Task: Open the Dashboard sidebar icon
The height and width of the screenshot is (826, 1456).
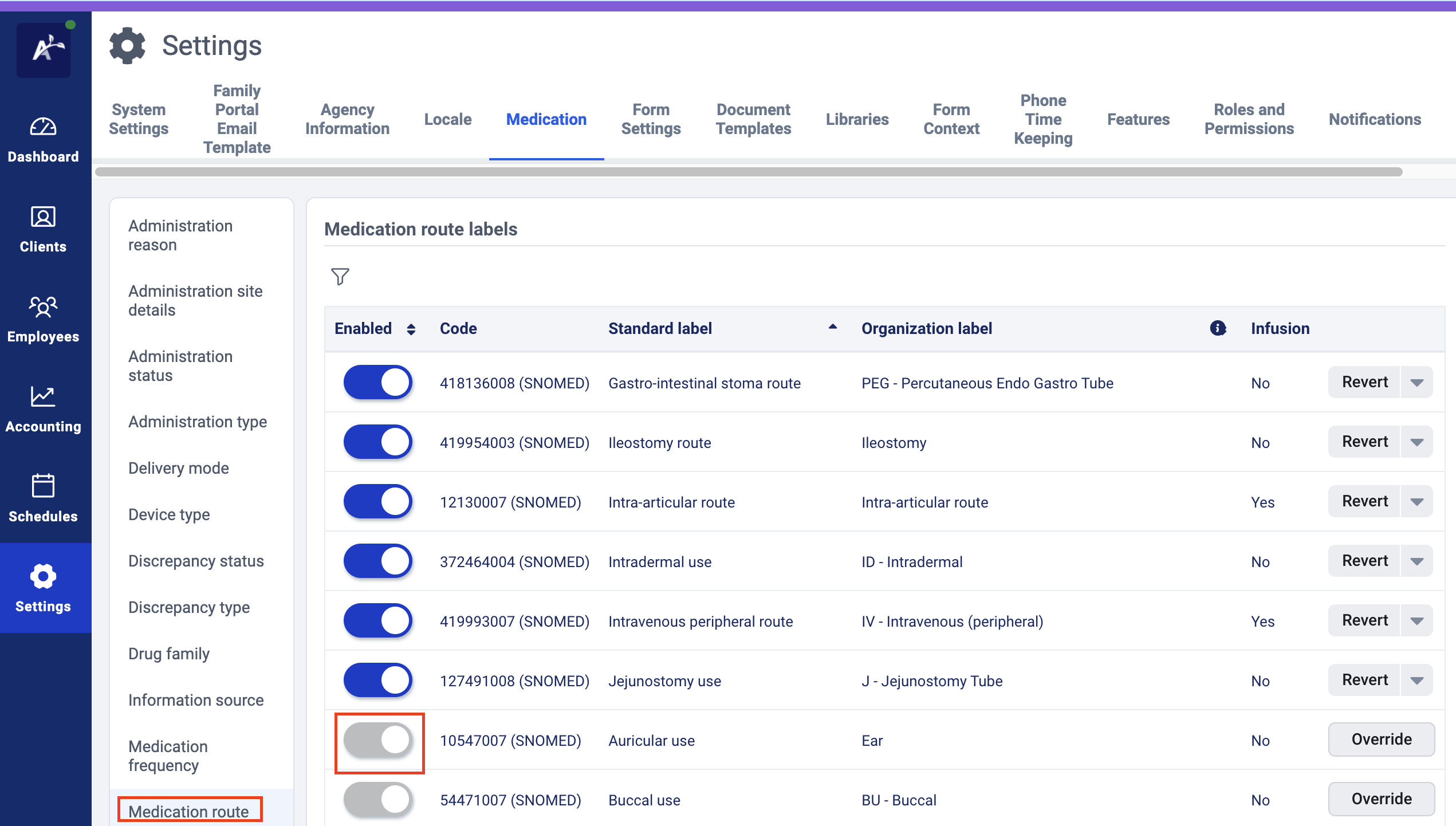Action: pos(43,127)
